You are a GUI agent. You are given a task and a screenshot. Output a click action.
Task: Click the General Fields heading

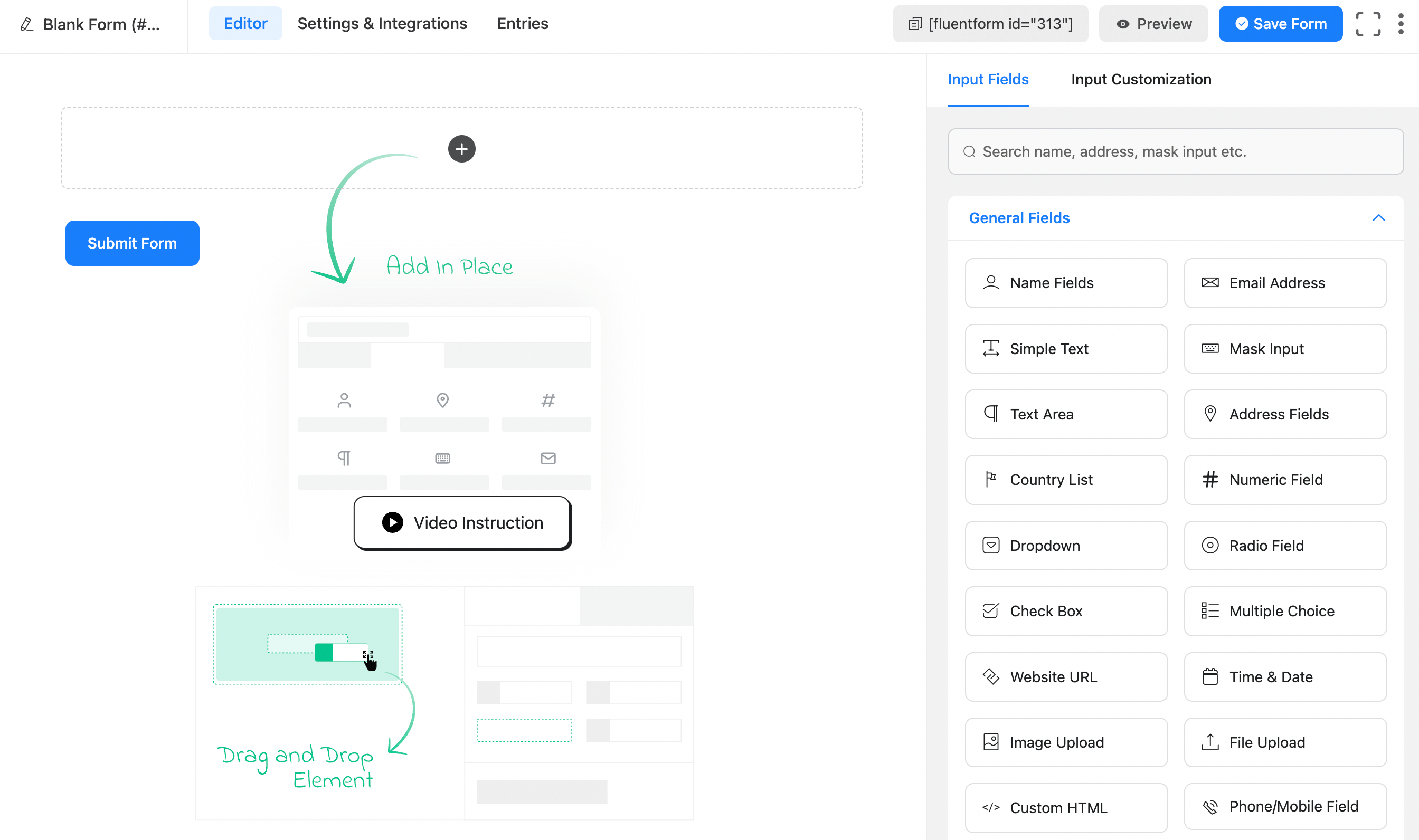[x=1019, y=218]
